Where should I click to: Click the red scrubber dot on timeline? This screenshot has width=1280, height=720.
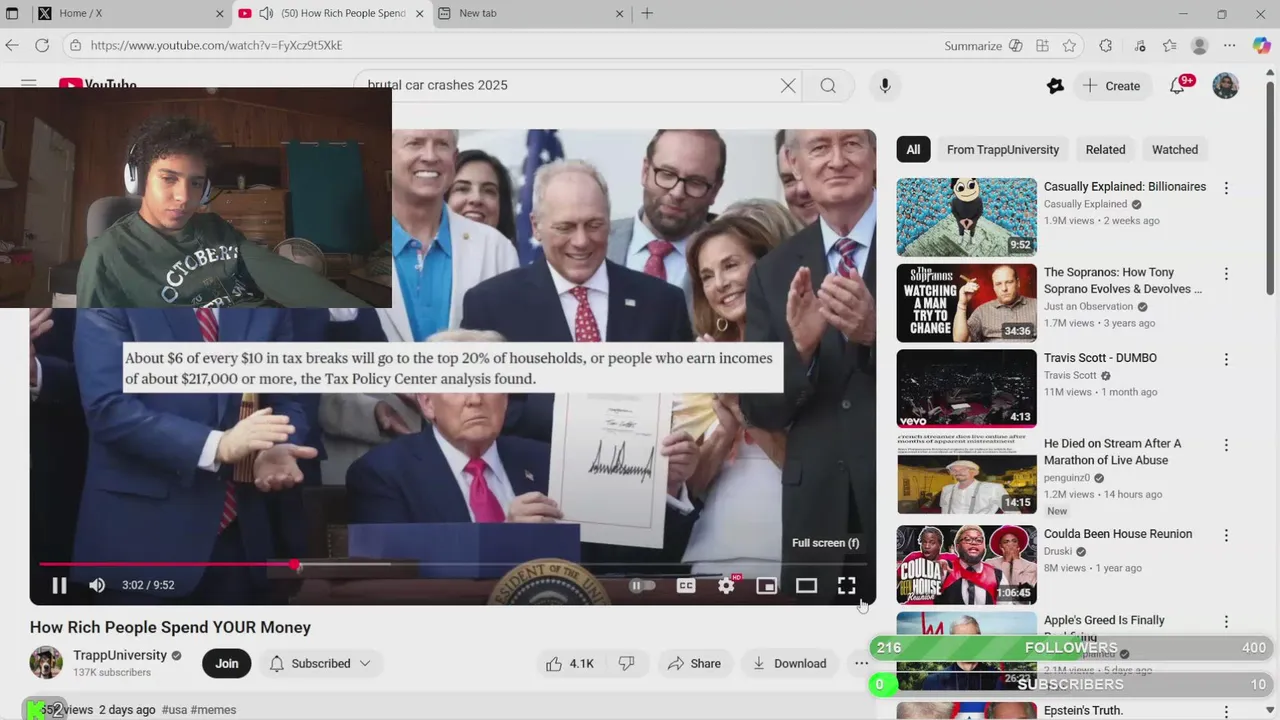296,565
